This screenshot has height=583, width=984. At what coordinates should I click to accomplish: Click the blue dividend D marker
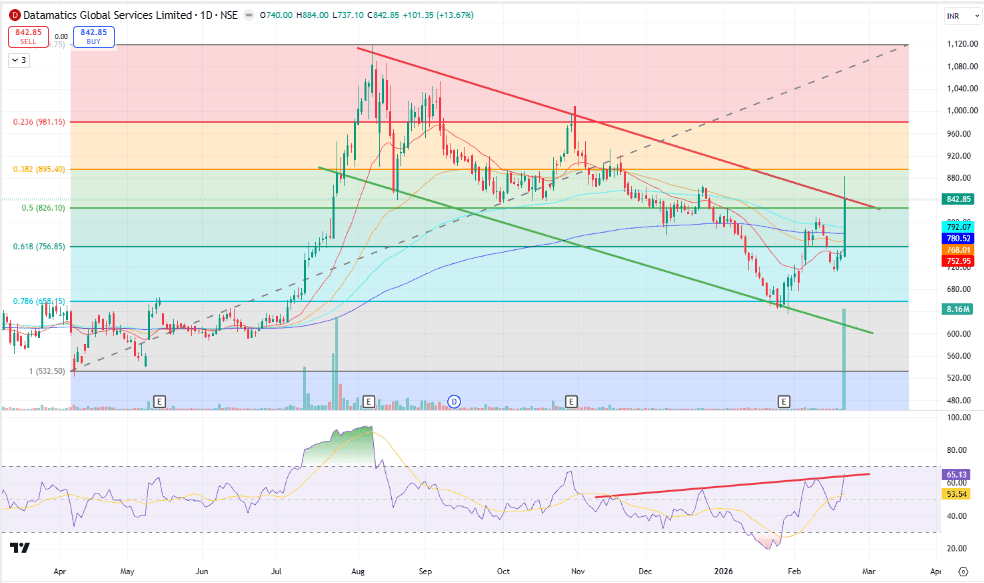coord(454,401)
